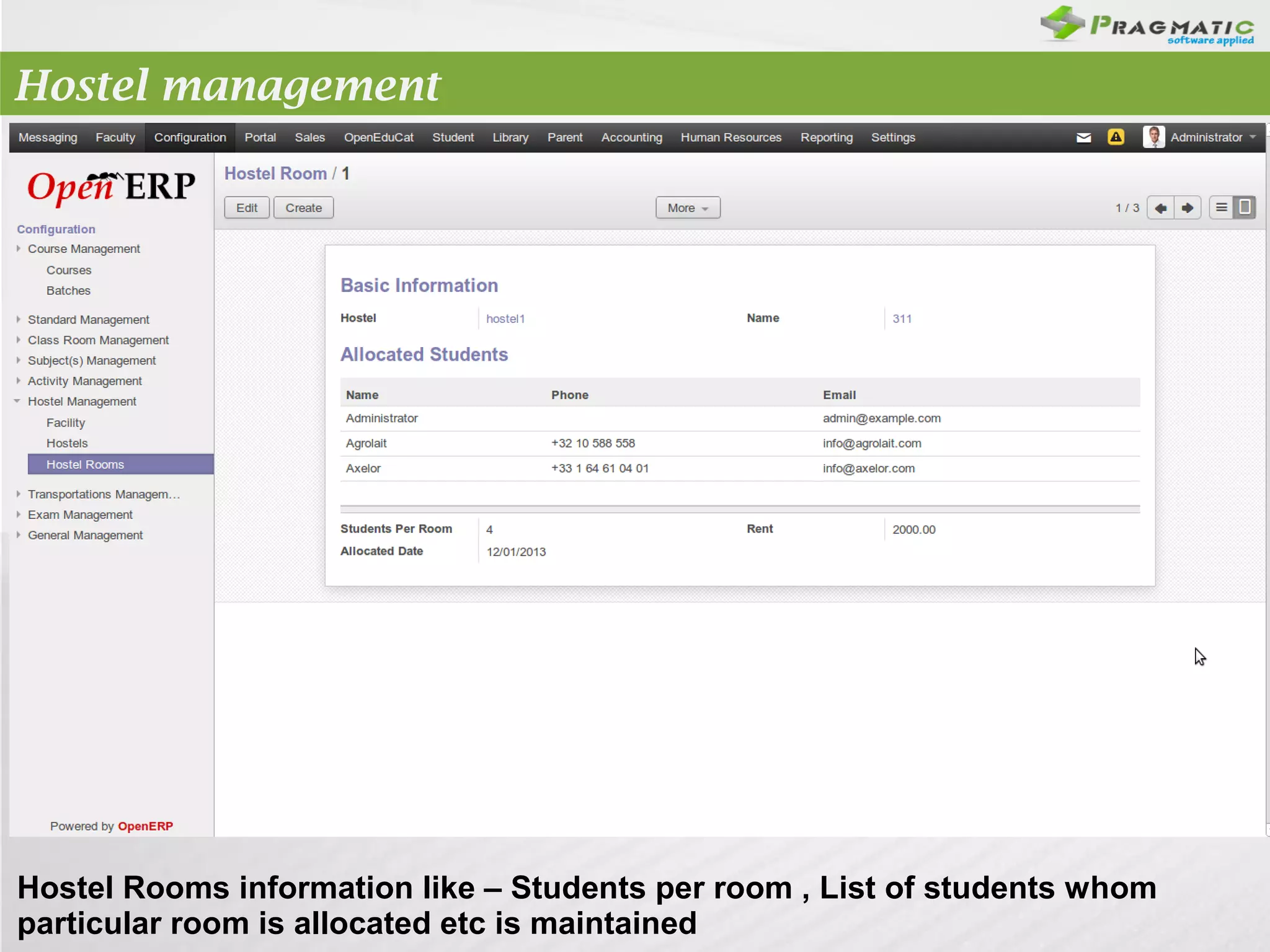The height and width of the screenshot is (952, 1270).
Task: Open Hostels in sidebar
Action: [67, 443]
